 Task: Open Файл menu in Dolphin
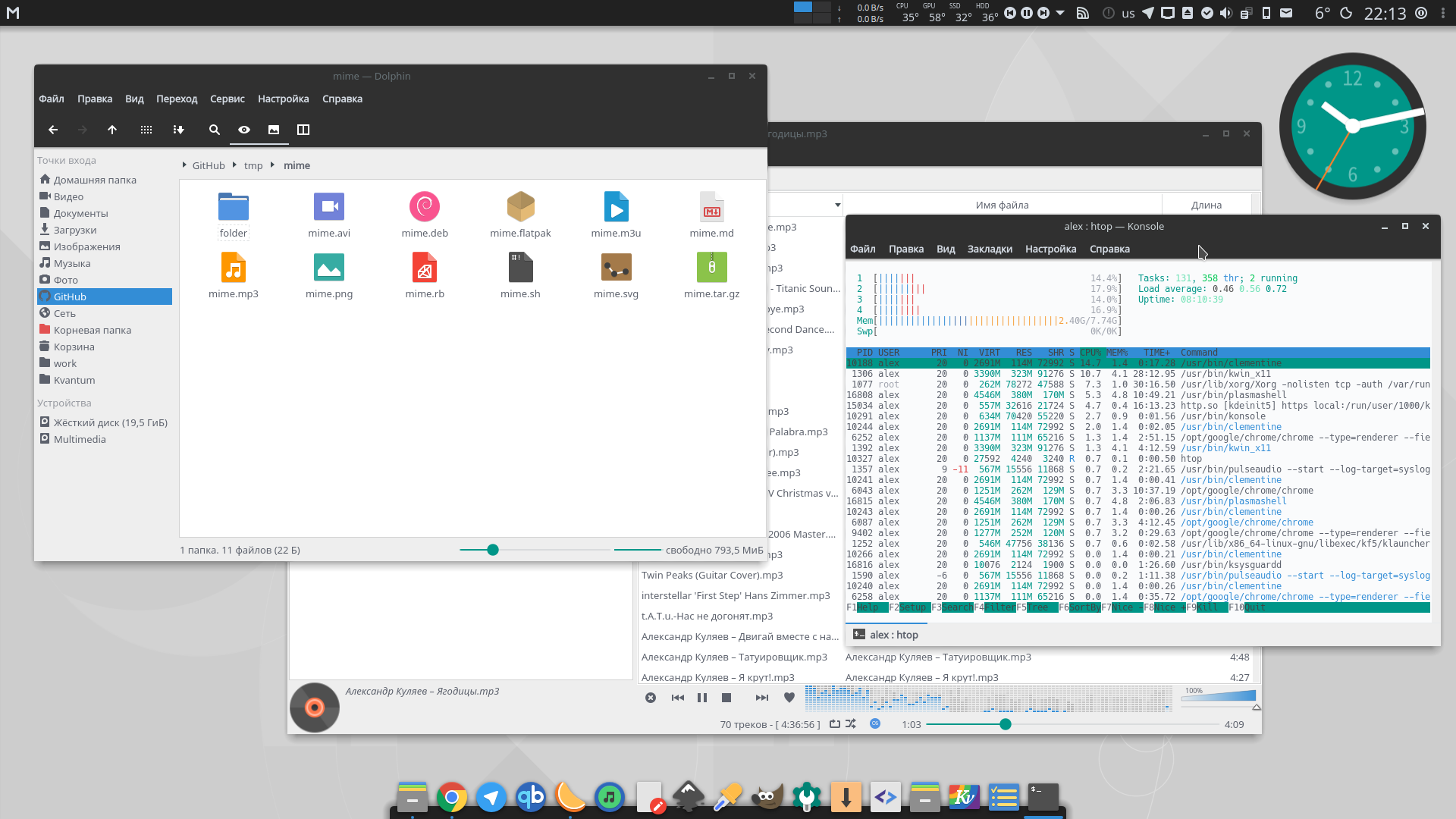(52, 99)
